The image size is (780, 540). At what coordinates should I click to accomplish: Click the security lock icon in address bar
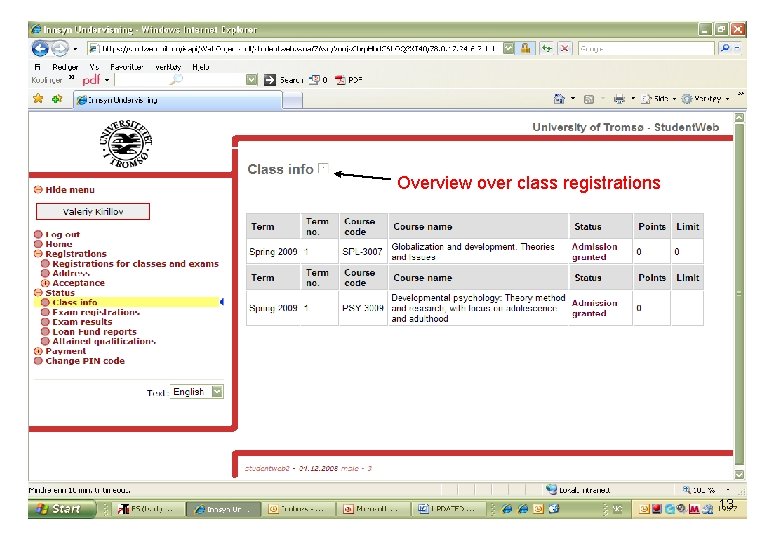(525, 48)
